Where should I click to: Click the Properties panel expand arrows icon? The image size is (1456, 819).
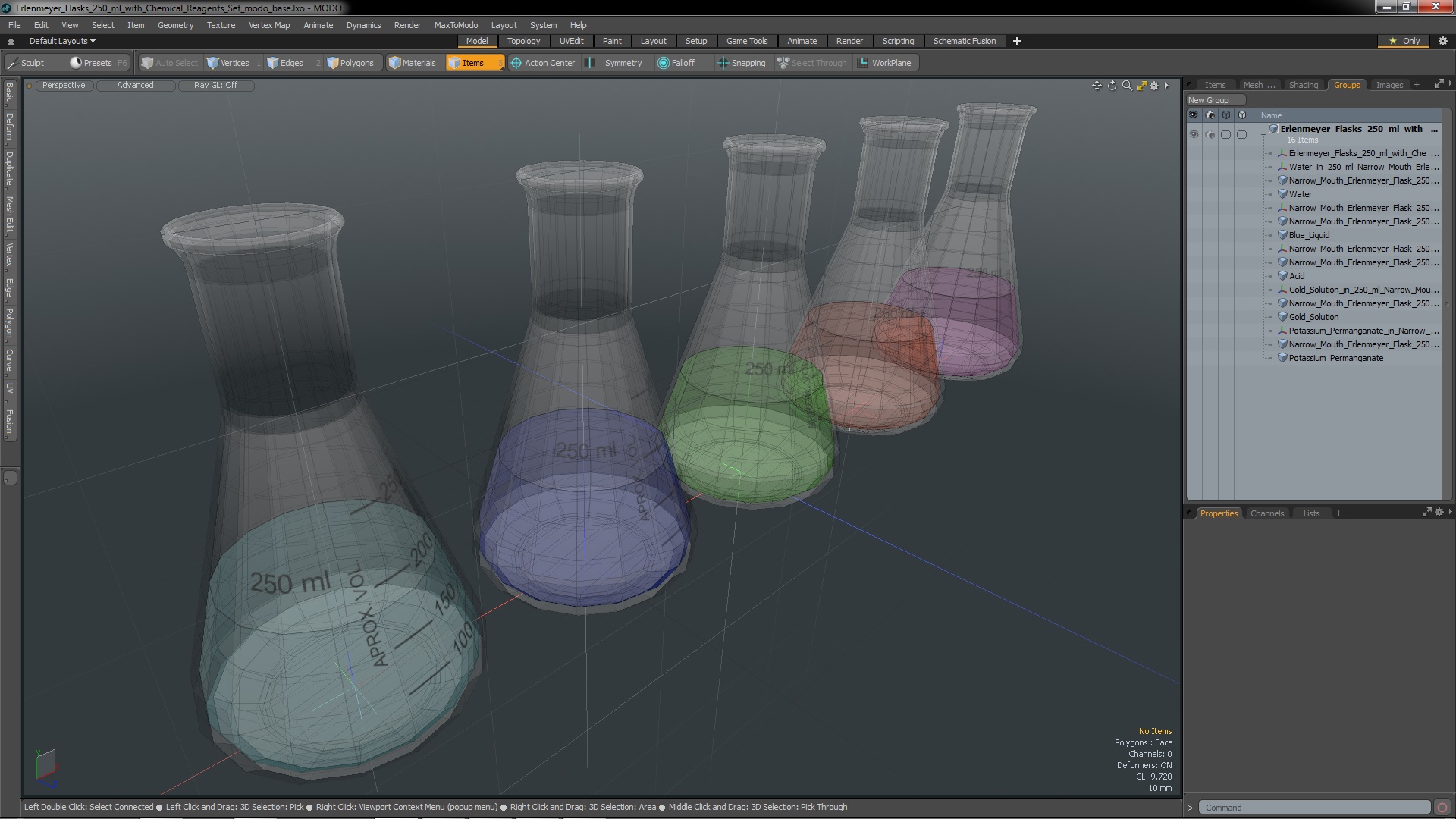1426,513
